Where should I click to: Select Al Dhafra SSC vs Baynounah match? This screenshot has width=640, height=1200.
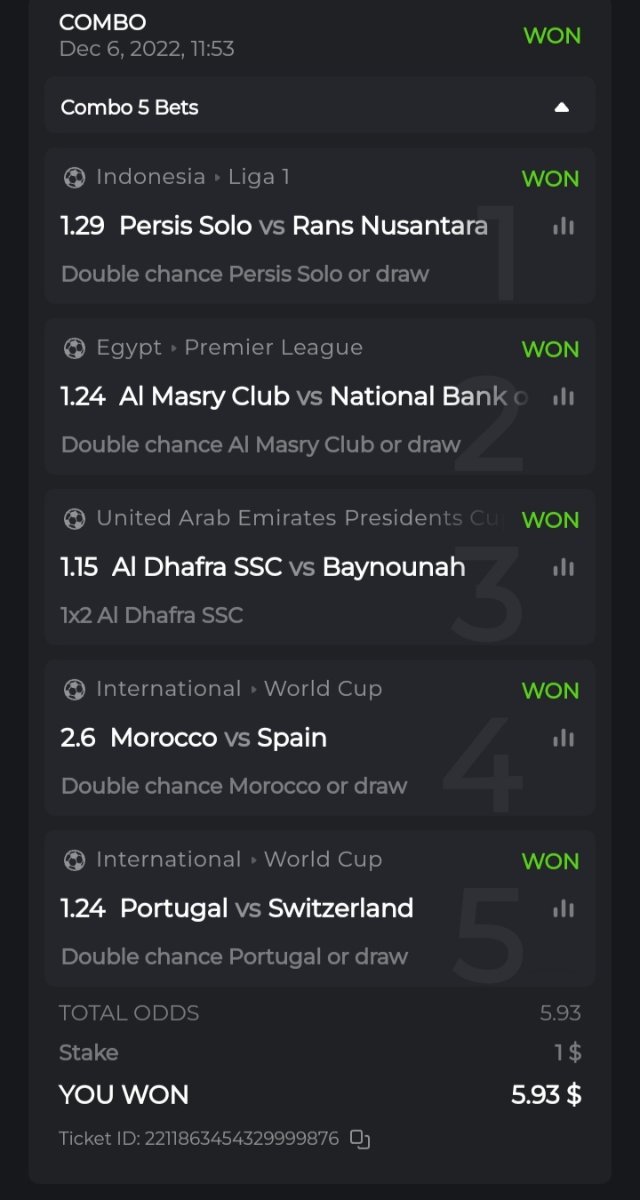288,568
